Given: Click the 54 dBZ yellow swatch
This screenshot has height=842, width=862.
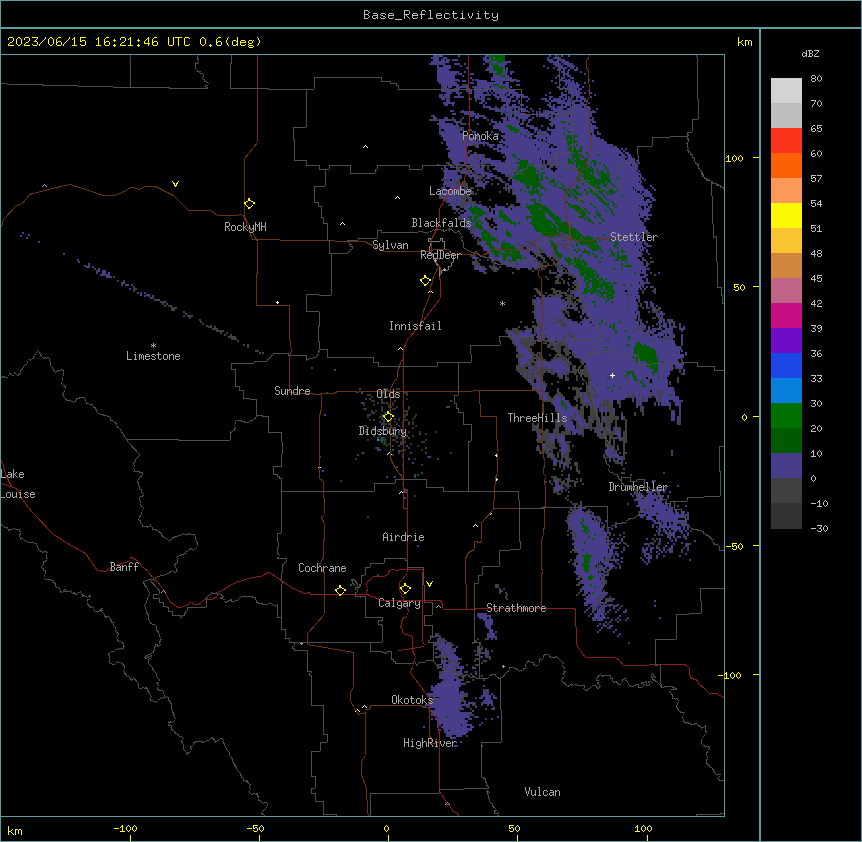Looking at the screenshot, I should point(786,215).
